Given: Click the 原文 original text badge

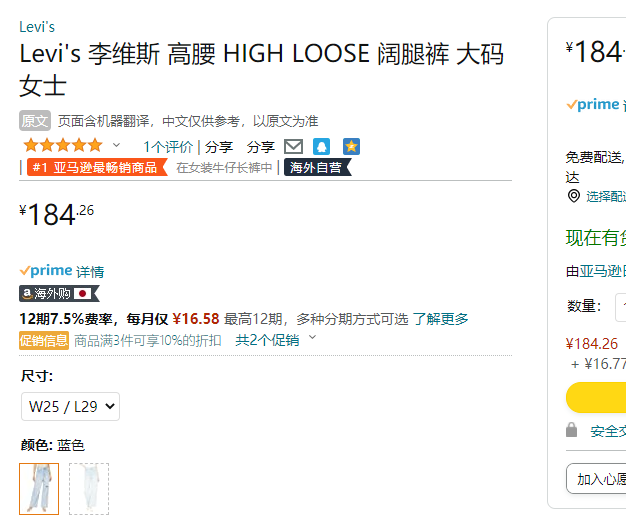Looking at the screenshot, I should (35, 121).
